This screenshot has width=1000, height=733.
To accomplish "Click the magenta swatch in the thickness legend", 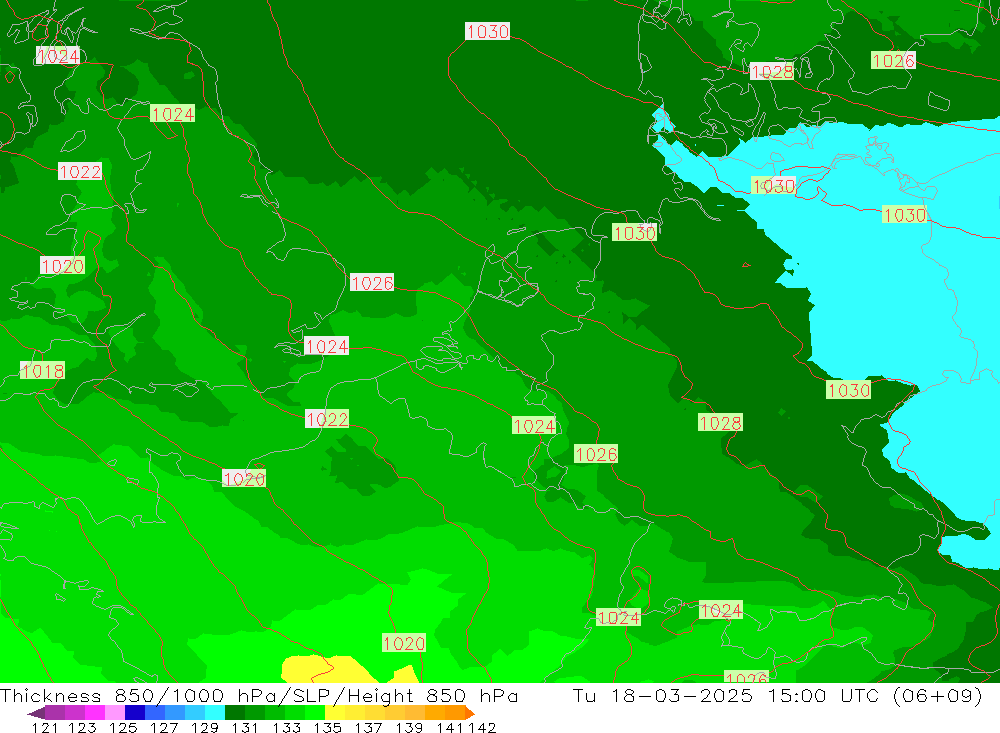I will tap(94, 713).
